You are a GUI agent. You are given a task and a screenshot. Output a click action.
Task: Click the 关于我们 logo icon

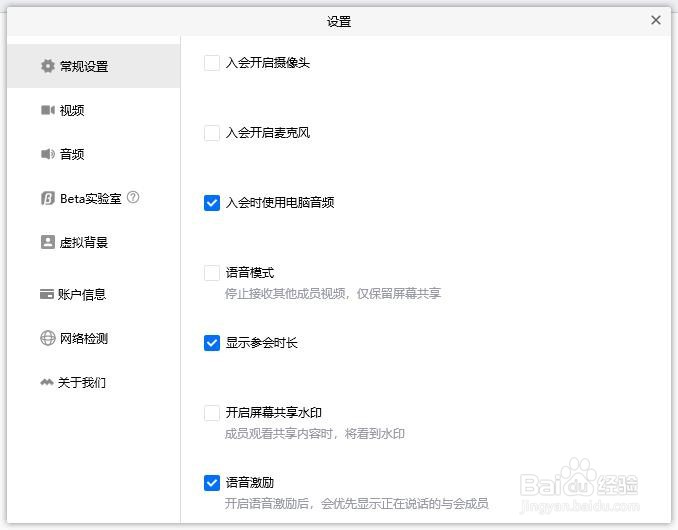(x=47, y=382)
